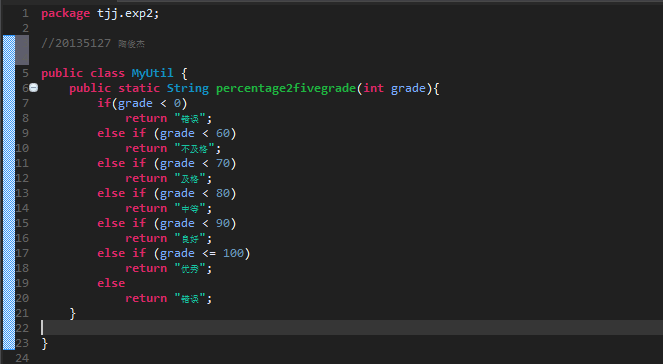Place cursor on empty line 22

(x=351, y=328)
